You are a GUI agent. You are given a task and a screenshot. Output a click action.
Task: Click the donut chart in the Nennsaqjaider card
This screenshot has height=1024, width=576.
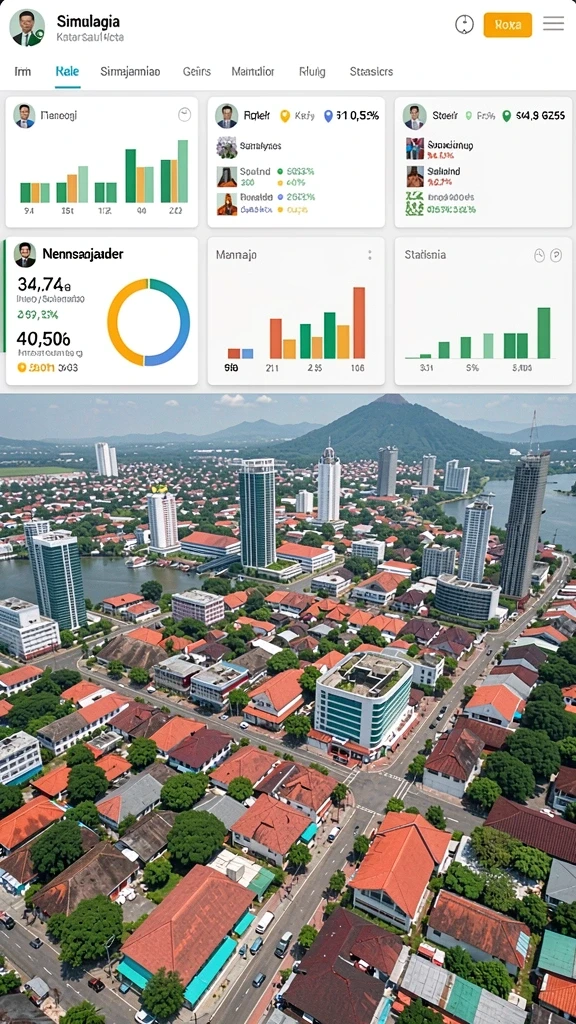click(x=148, y=322)
